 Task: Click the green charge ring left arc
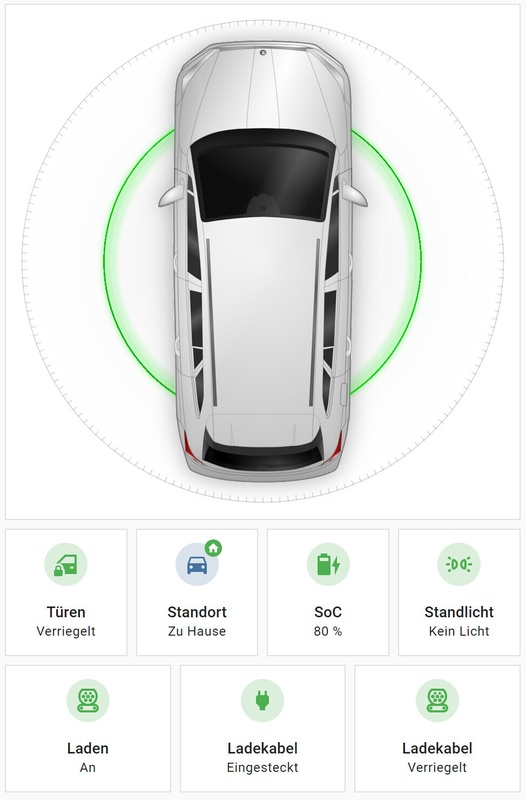click(x=138, y=261)
